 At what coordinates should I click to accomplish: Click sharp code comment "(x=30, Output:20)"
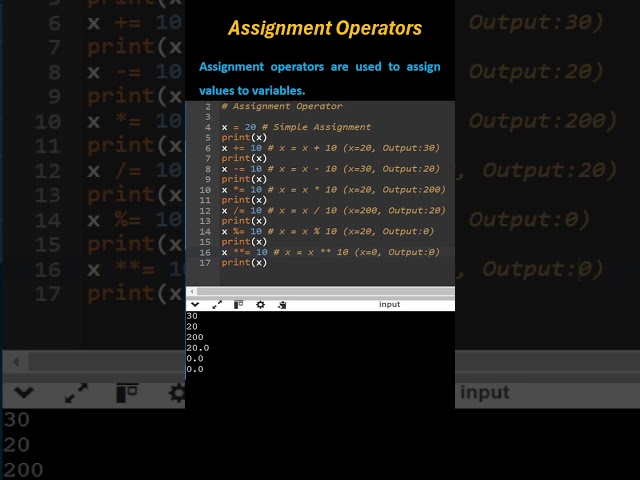tap(391, 169)
